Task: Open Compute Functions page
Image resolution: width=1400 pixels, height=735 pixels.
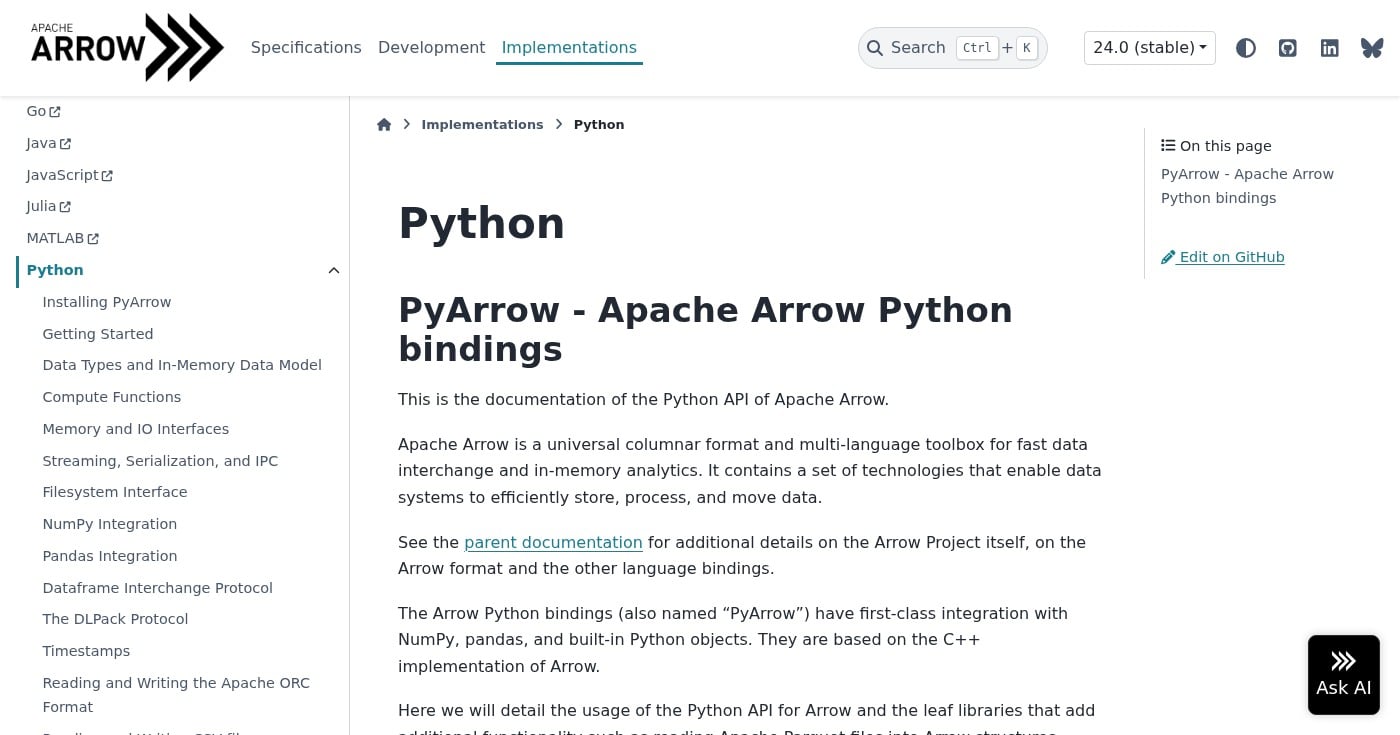Action: point(112,397)
